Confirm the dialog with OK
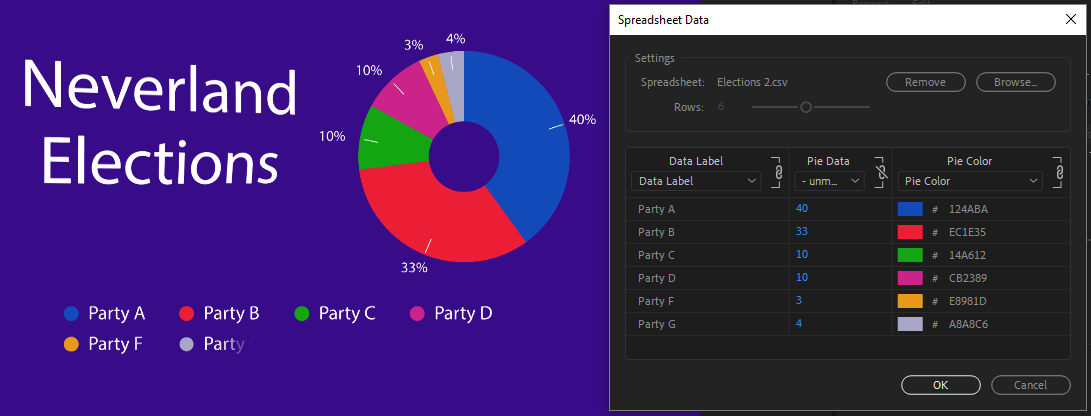 click(x=940, y=385)
